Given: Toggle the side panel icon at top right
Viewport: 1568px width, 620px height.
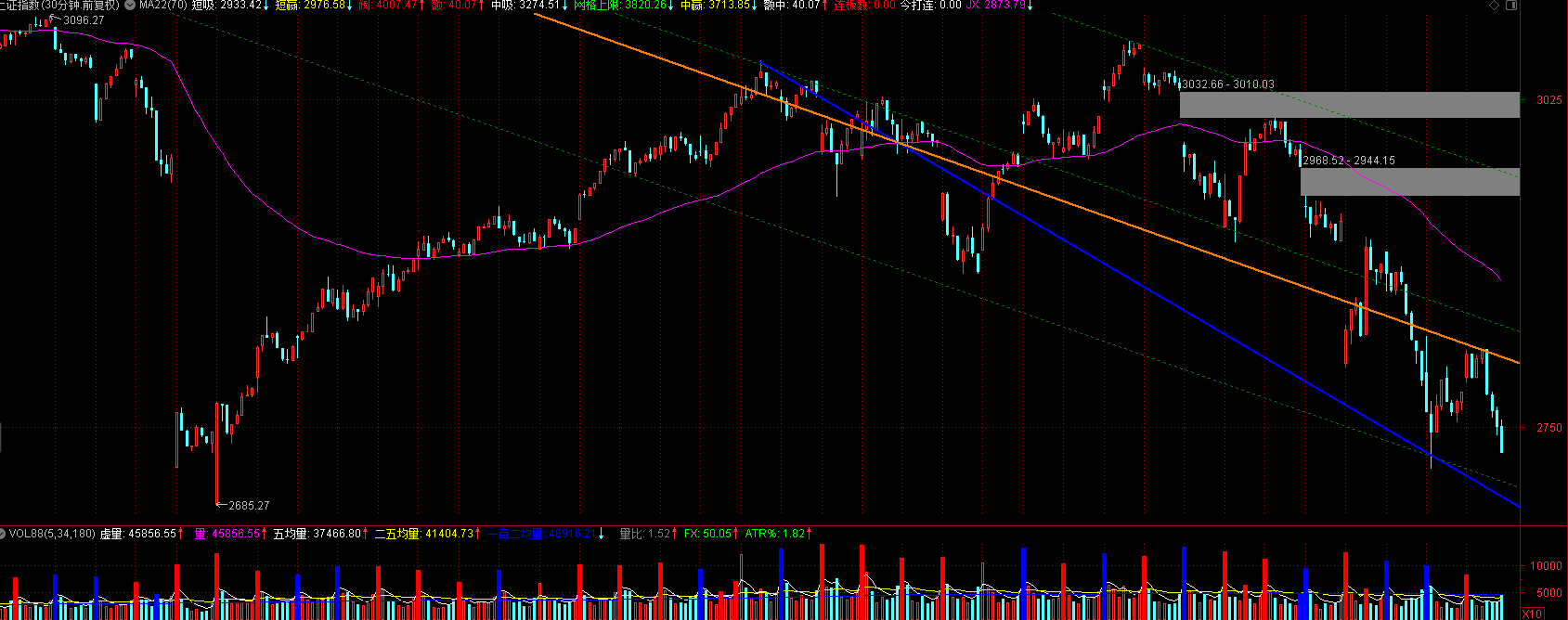Looking at the screenshot, I should tap(1510, 6).
